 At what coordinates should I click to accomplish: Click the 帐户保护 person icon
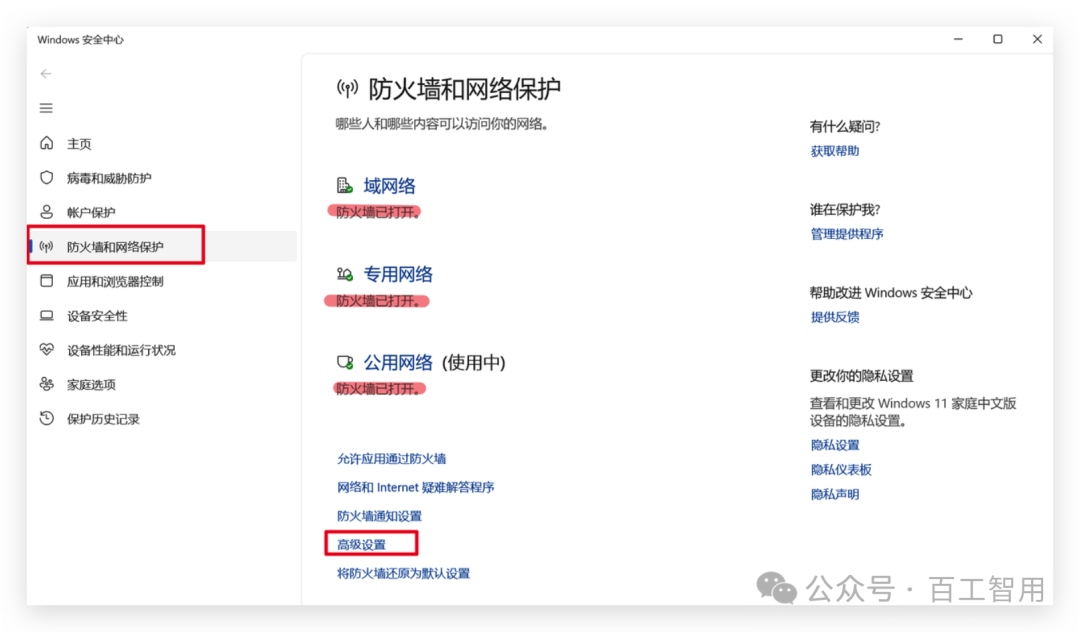(x=46, y=212)
